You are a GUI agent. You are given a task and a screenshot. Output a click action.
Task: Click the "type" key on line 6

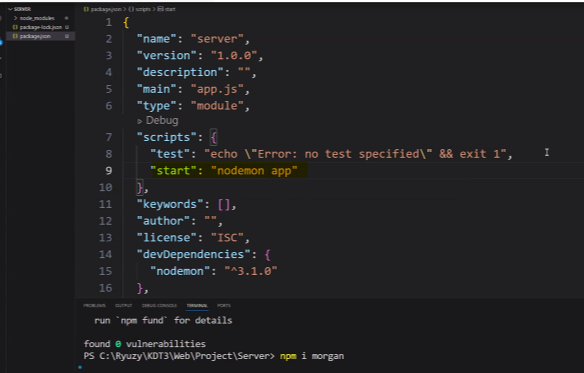point(156,106)
